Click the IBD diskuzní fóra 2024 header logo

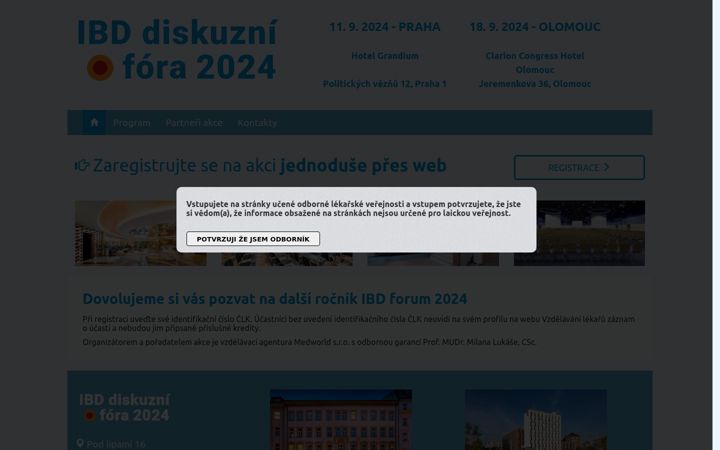177,50
